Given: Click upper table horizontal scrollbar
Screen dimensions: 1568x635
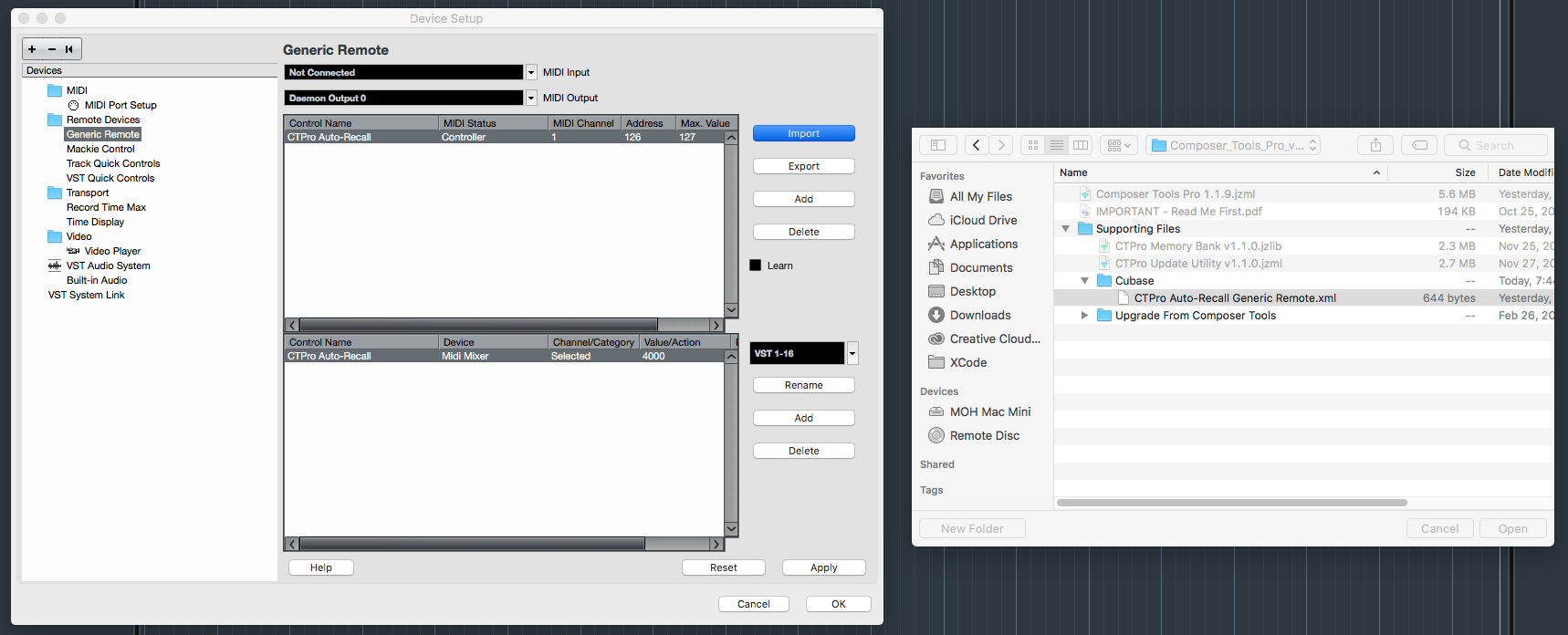Looking at the screenshot, I should click(478, 325).
